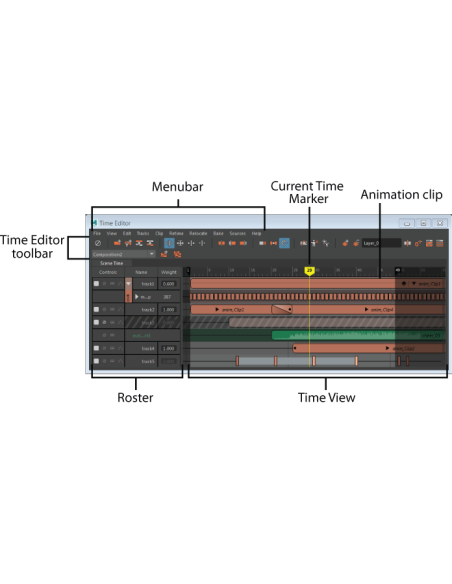
Task: Click the circle-slash mute icon in the toolbar
Action: point(98,243)
